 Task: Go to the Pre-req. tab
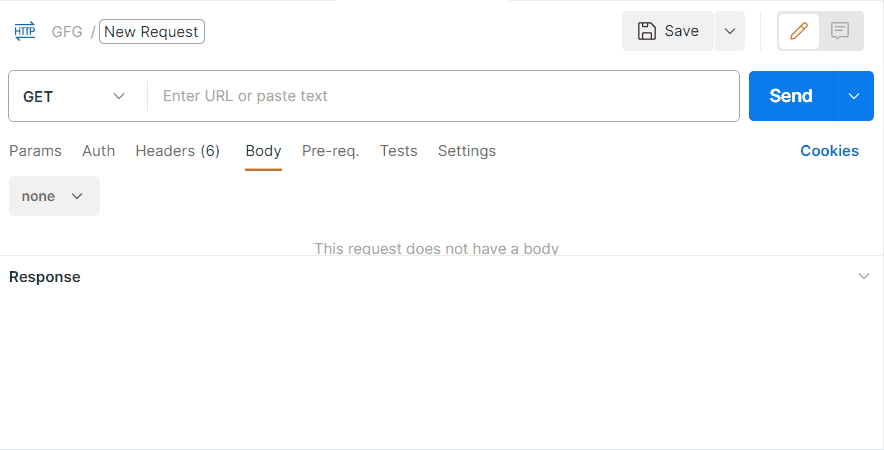coord(330,151)
